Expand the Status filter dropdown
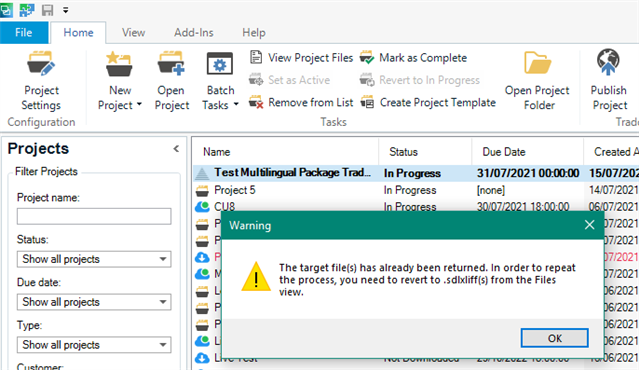The width and height of the screenshot is (639, 370). [x=94, y=259]
